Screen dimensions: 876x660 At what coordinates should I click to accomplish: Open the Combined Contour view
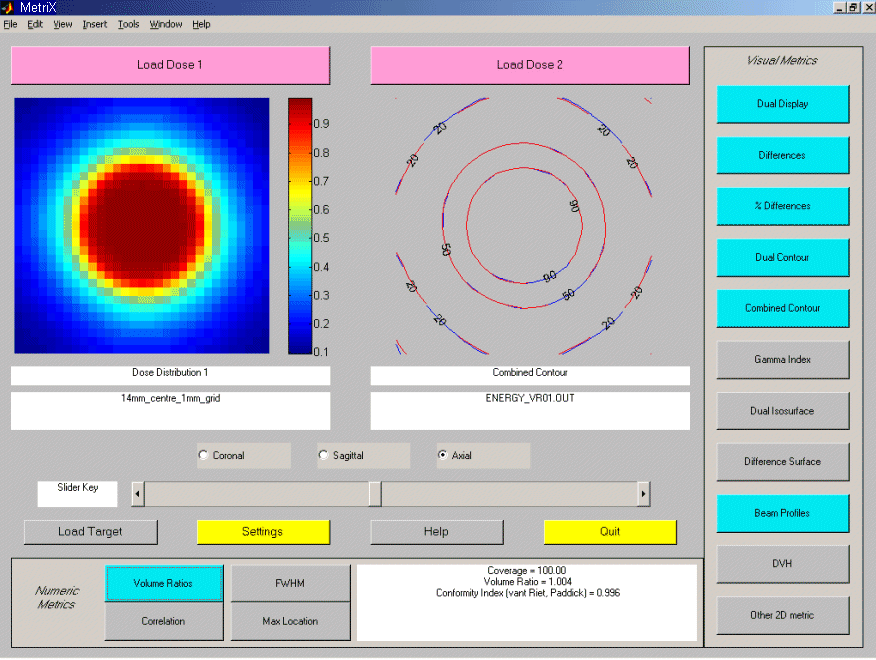point(782,309)
